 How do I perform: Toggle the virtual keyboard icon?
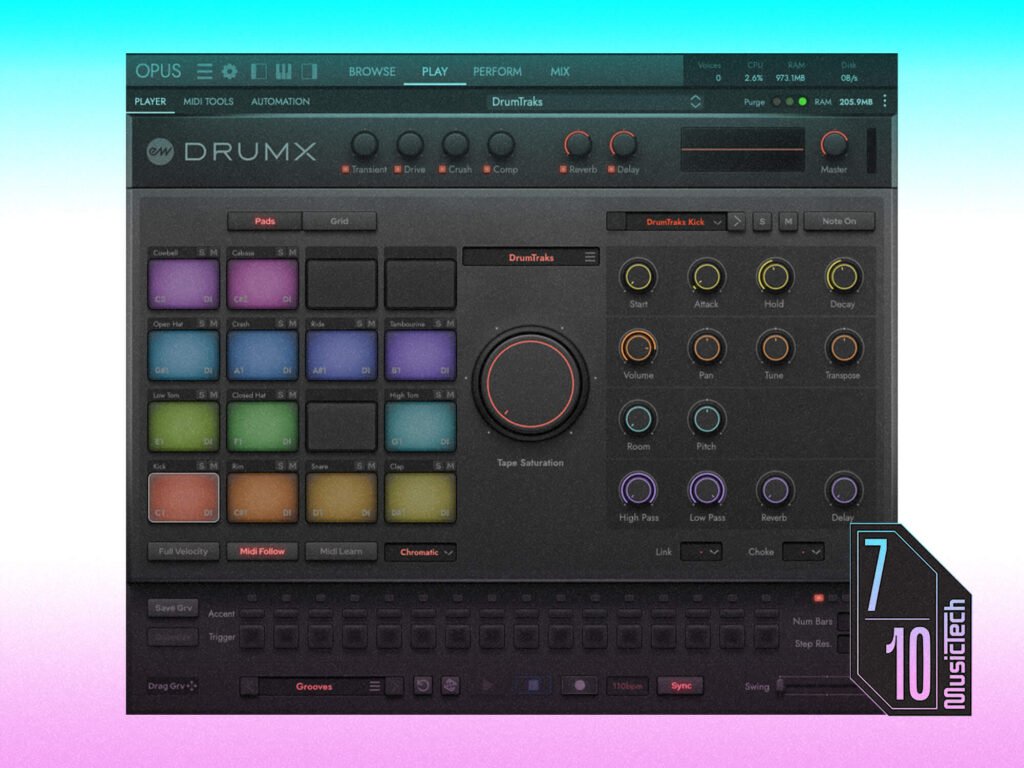point(283,71)
